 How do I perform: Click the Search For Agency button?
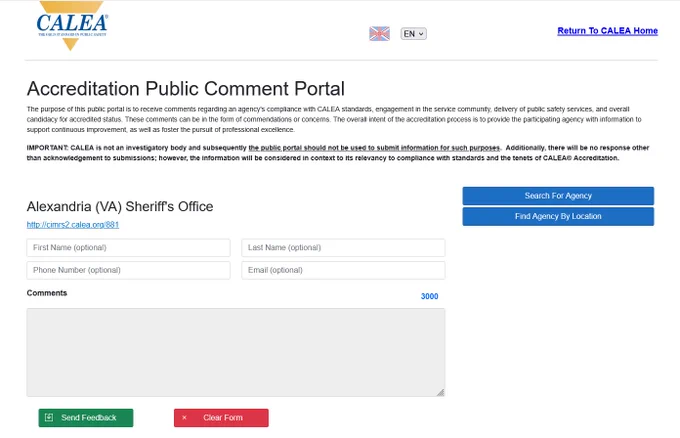(x=558, y=196)
